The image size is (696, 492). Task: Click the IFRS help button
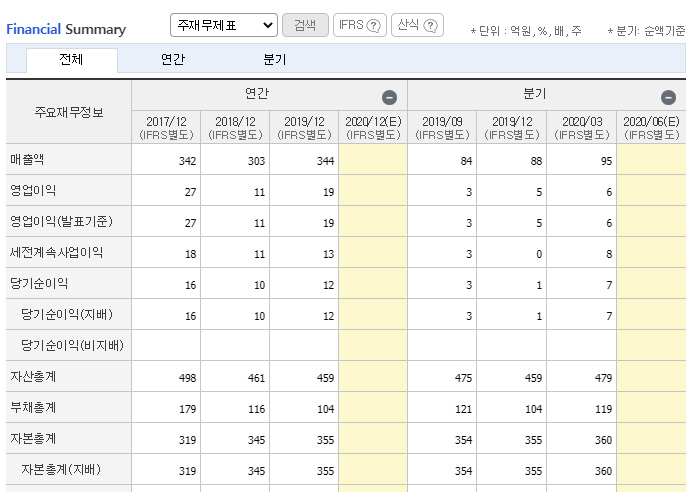pyautogui.click(x=360, y=25)
